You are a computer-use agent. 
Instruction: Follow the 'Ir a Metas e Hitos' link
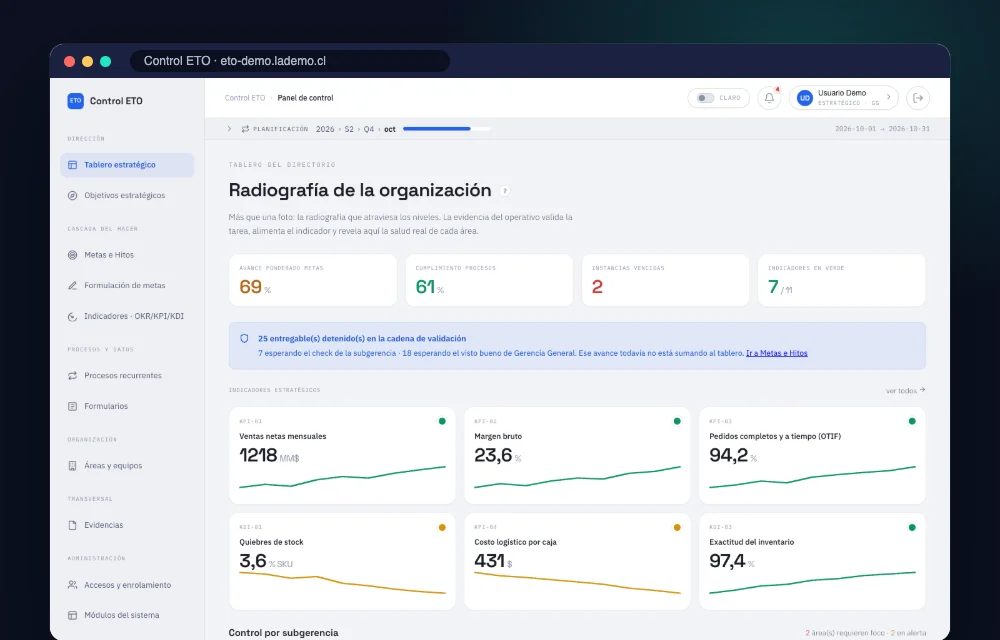pos(777,353)
